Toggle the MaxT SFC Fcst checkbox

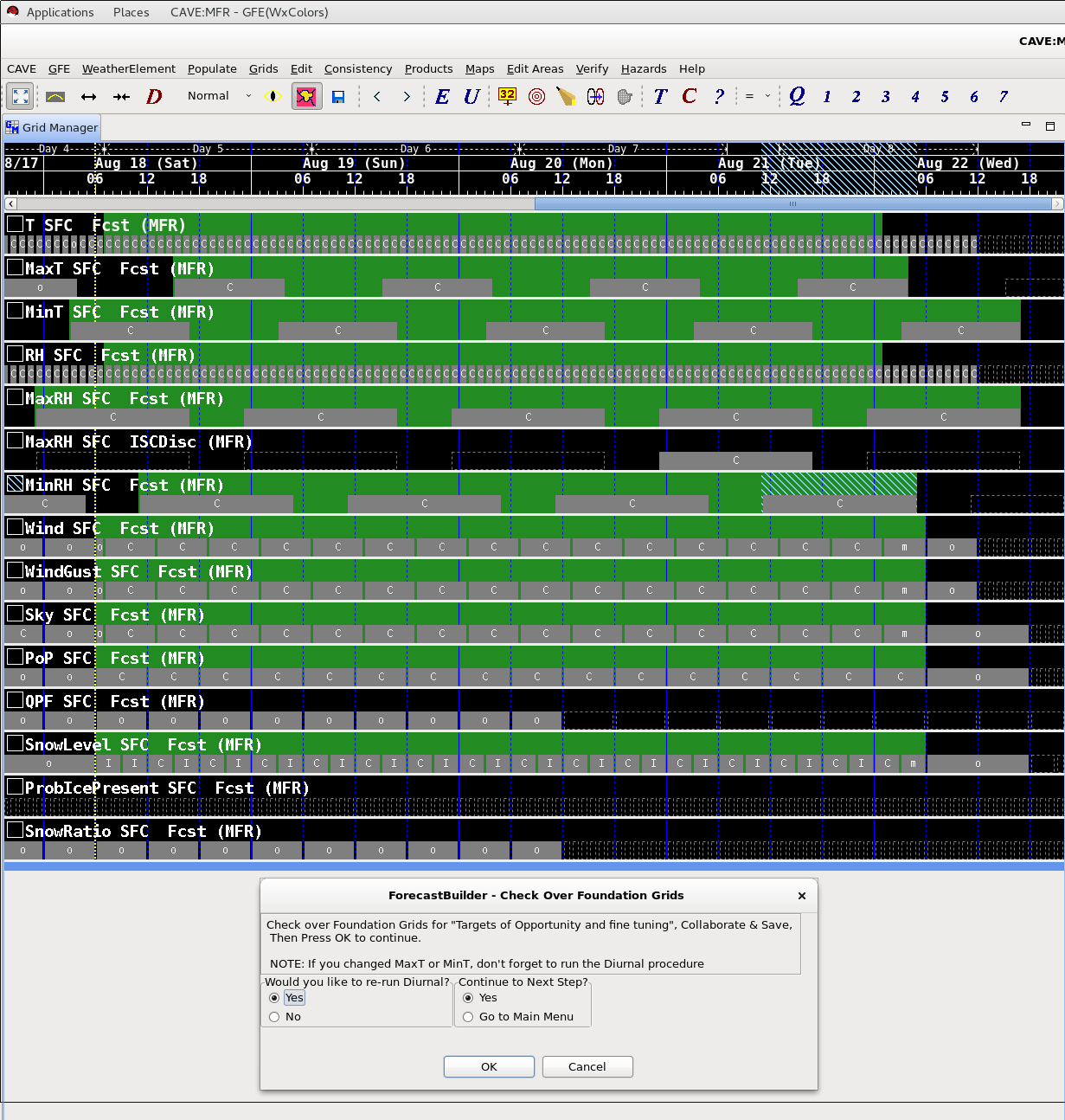tap(15, 267)
